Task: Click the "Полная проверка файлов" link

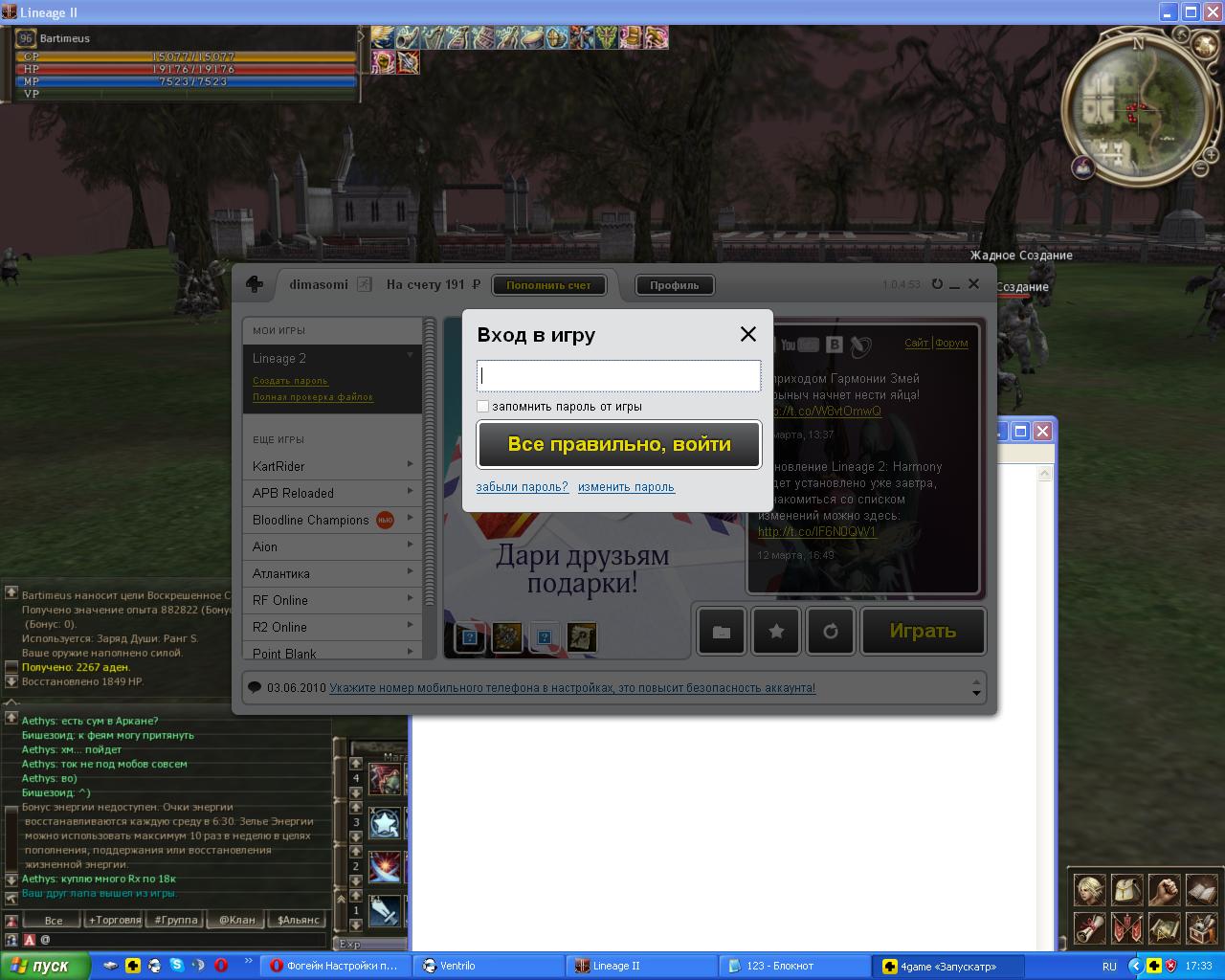Action: pos(313,397)
